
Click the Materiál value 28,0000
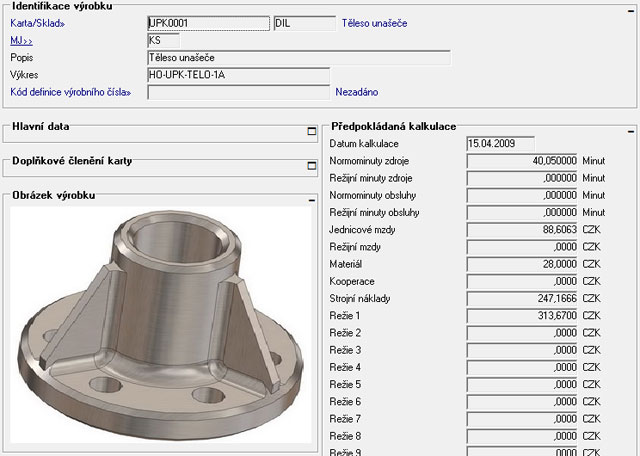point(522,264)
